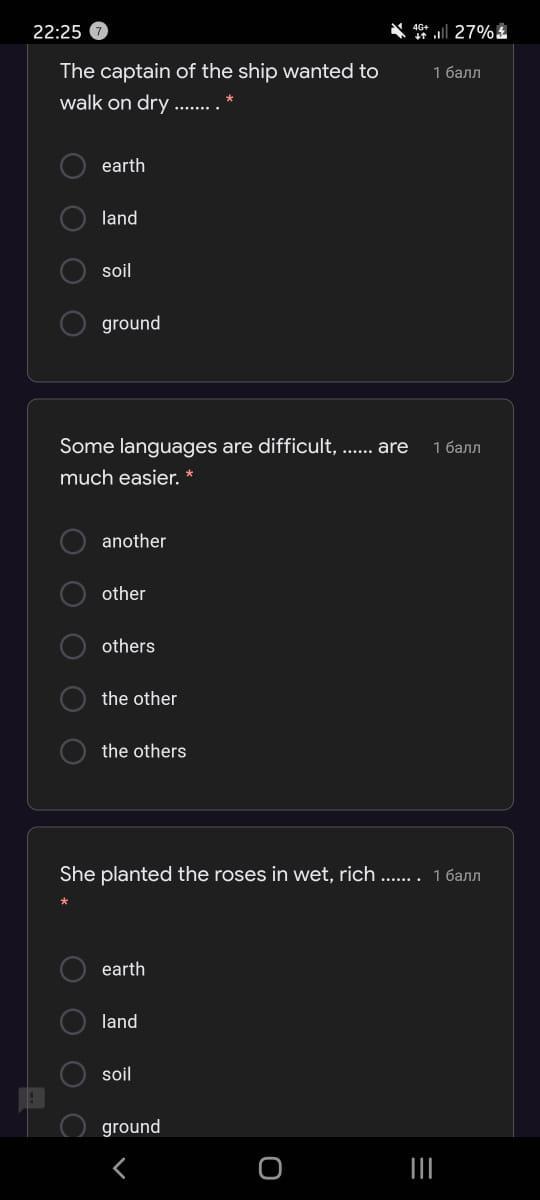The image size is (540, 1200).
Task: Tap the report problem feedback icon
Action: pyautogui.click(x=31, y=1101)
